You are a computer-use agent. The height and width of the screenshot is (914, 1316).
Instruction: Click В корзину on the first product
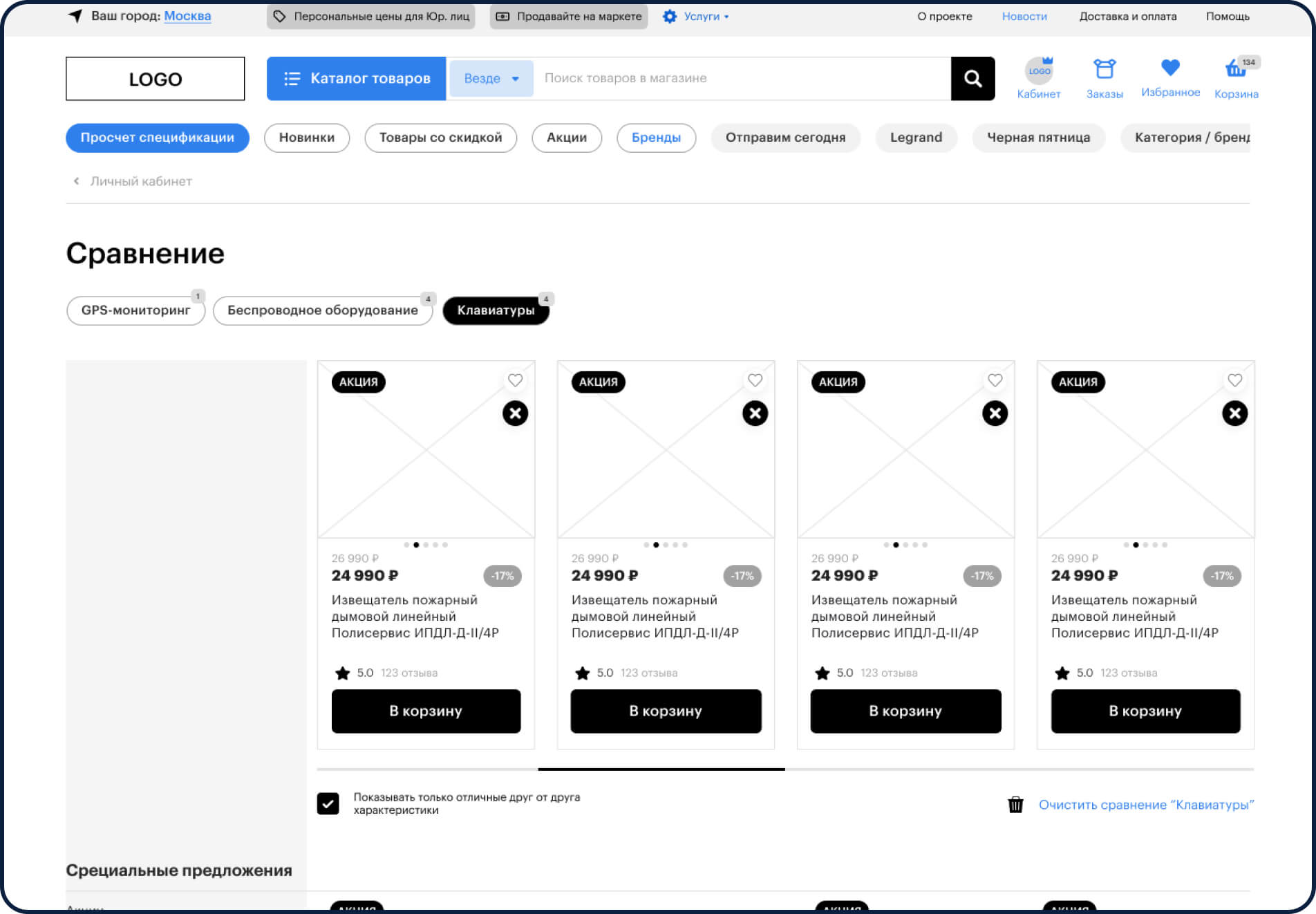426,711
